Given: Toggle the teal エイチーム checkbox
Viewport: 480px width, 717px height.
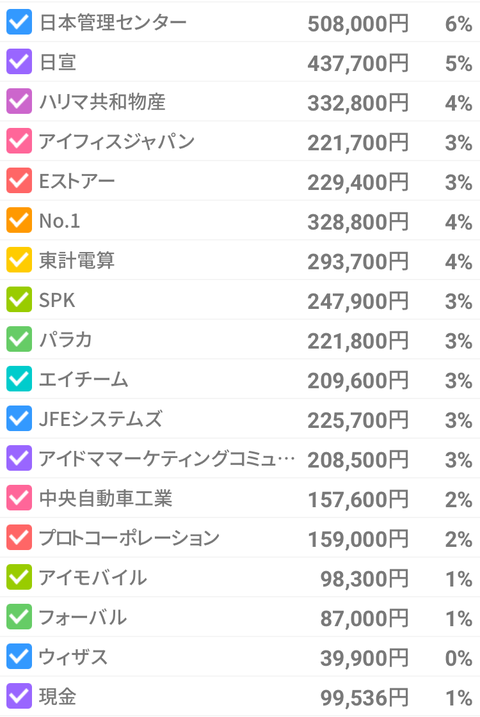Looking at the screenshot, I should point(19,379).
